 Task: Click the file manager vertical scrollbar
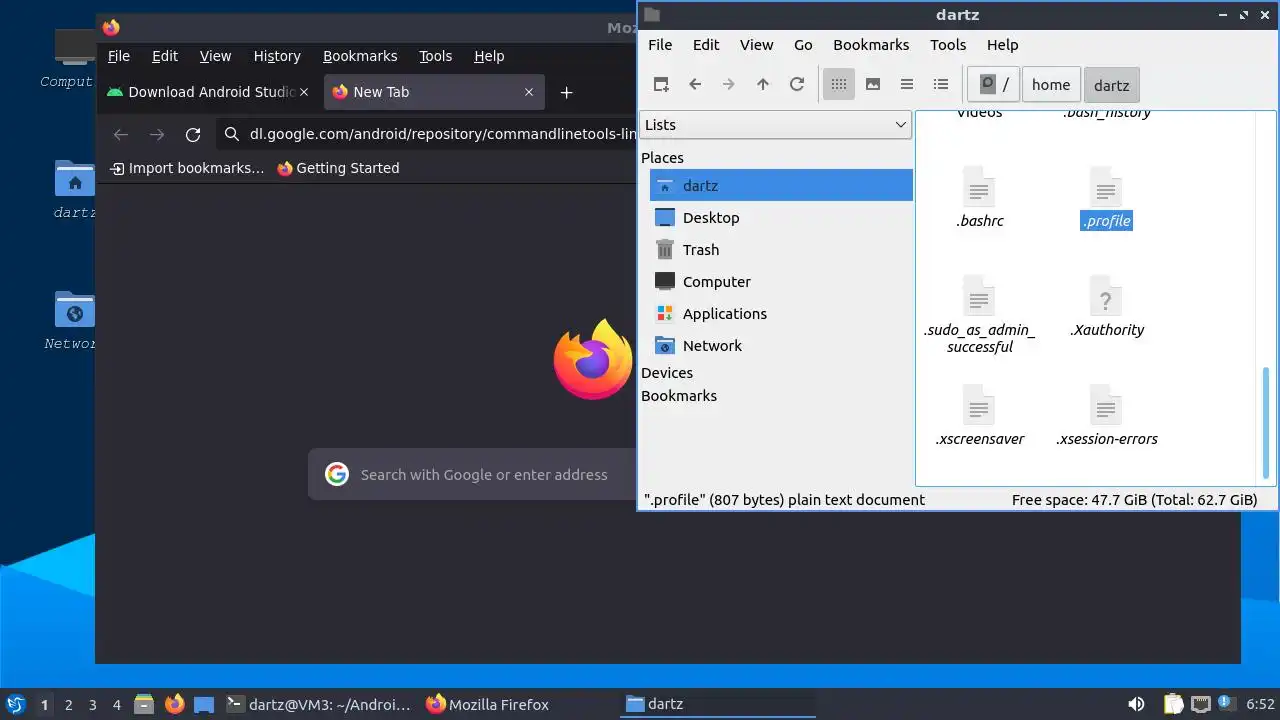pos(1266,425)
